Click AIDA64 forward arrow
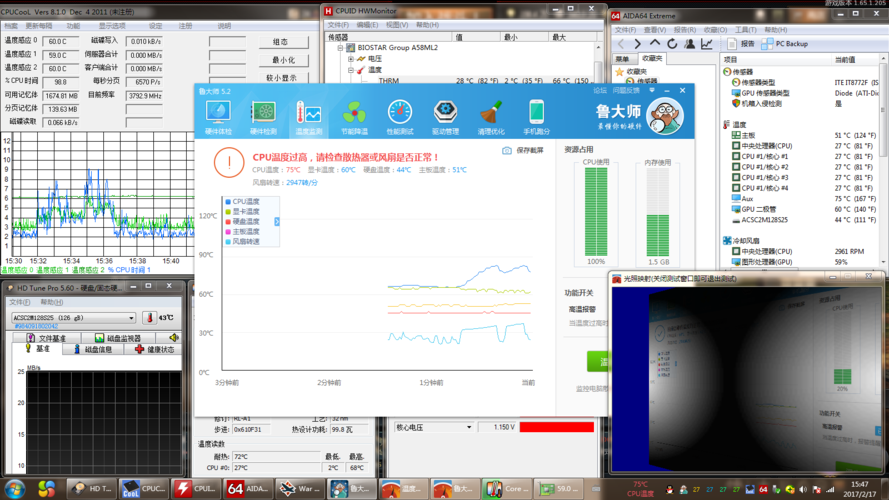 638,44
